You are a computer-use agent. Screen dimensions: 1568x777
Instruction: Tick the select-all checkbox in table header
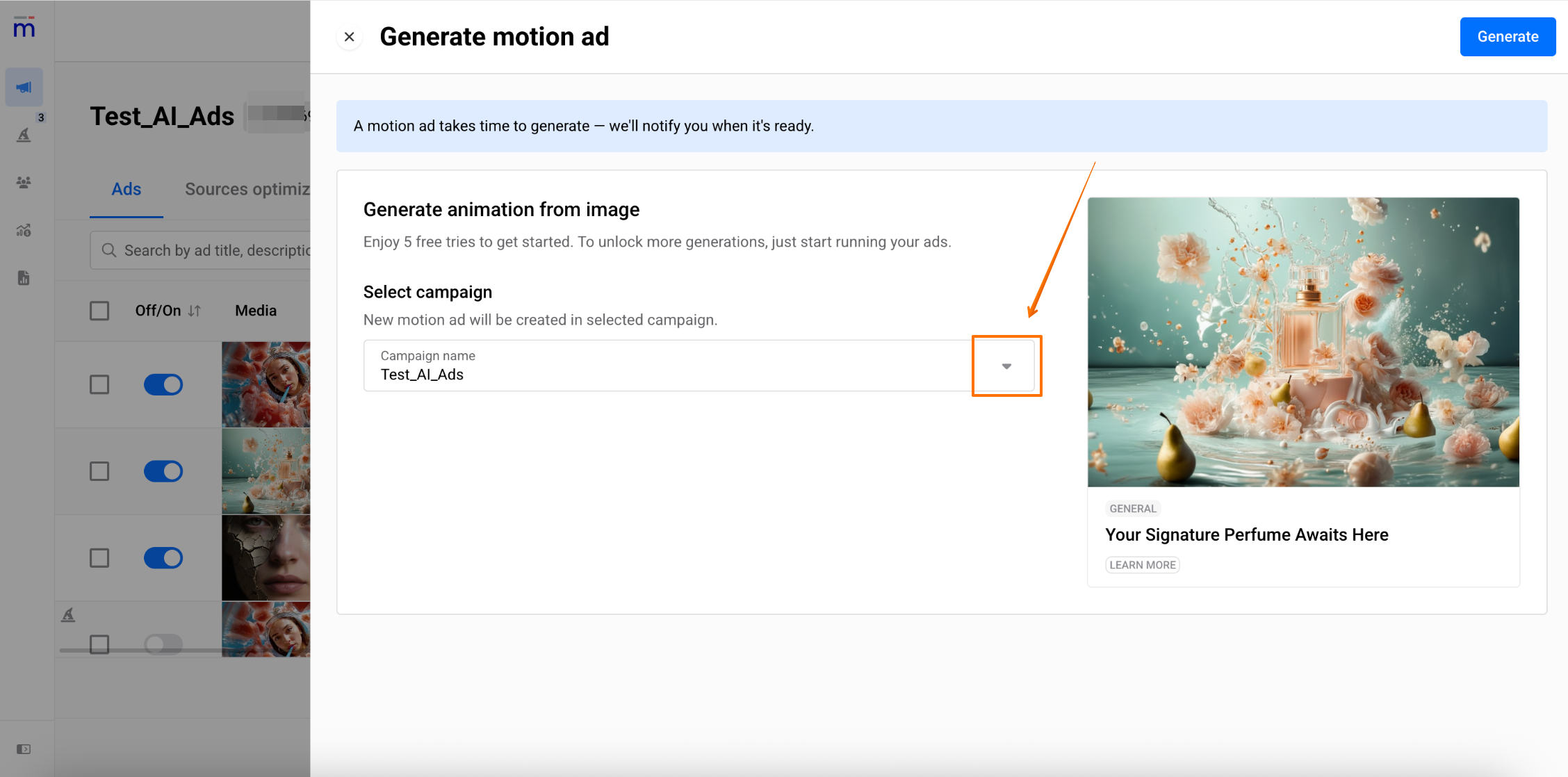pyautogui.click(x=99, y=311)
